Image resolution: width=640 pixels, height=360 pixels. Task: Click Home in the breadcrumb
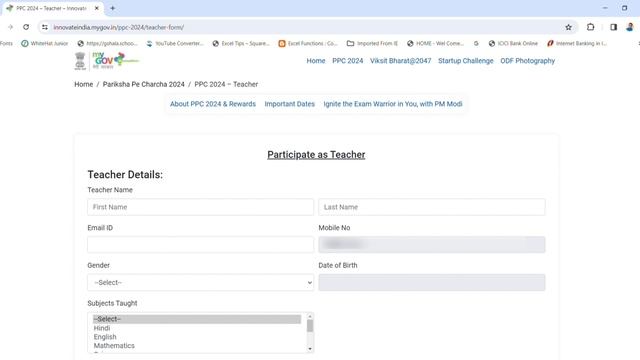[84, 84]
